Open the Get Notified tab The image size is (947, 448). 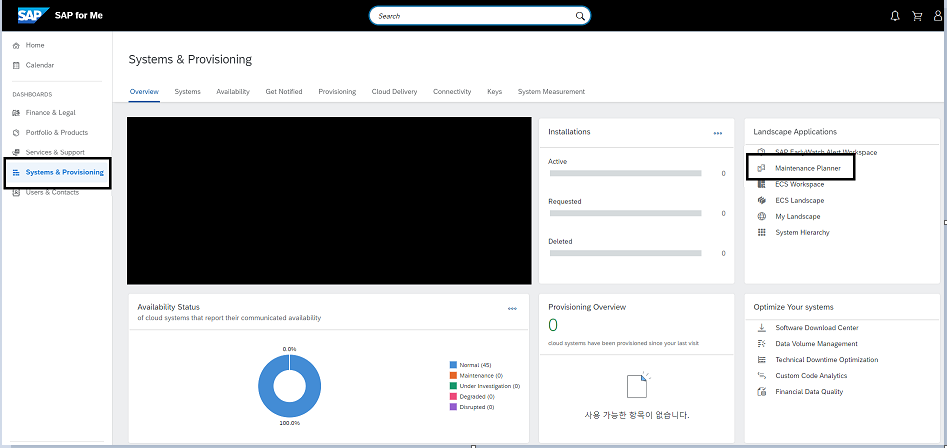pyautogui.click(x=284, y=92)
